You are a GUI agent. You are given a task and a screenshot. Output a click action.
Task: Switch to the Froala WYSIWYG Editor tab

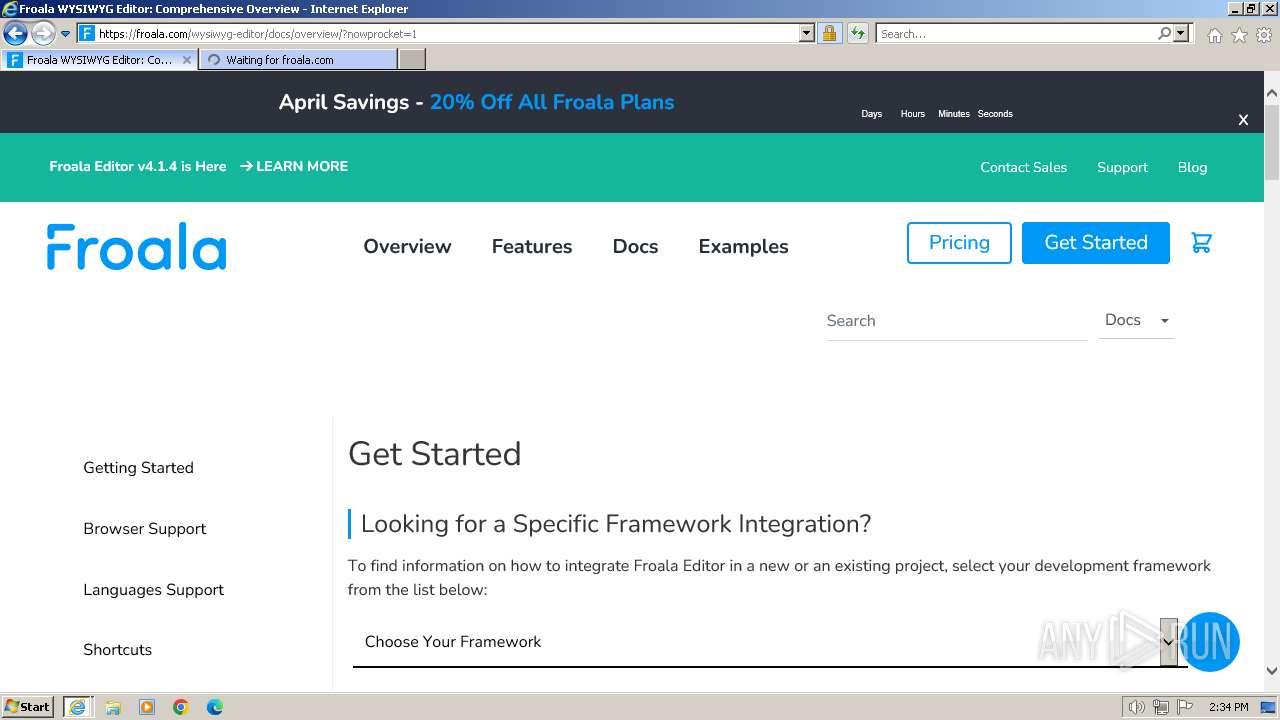click(99, 60)
